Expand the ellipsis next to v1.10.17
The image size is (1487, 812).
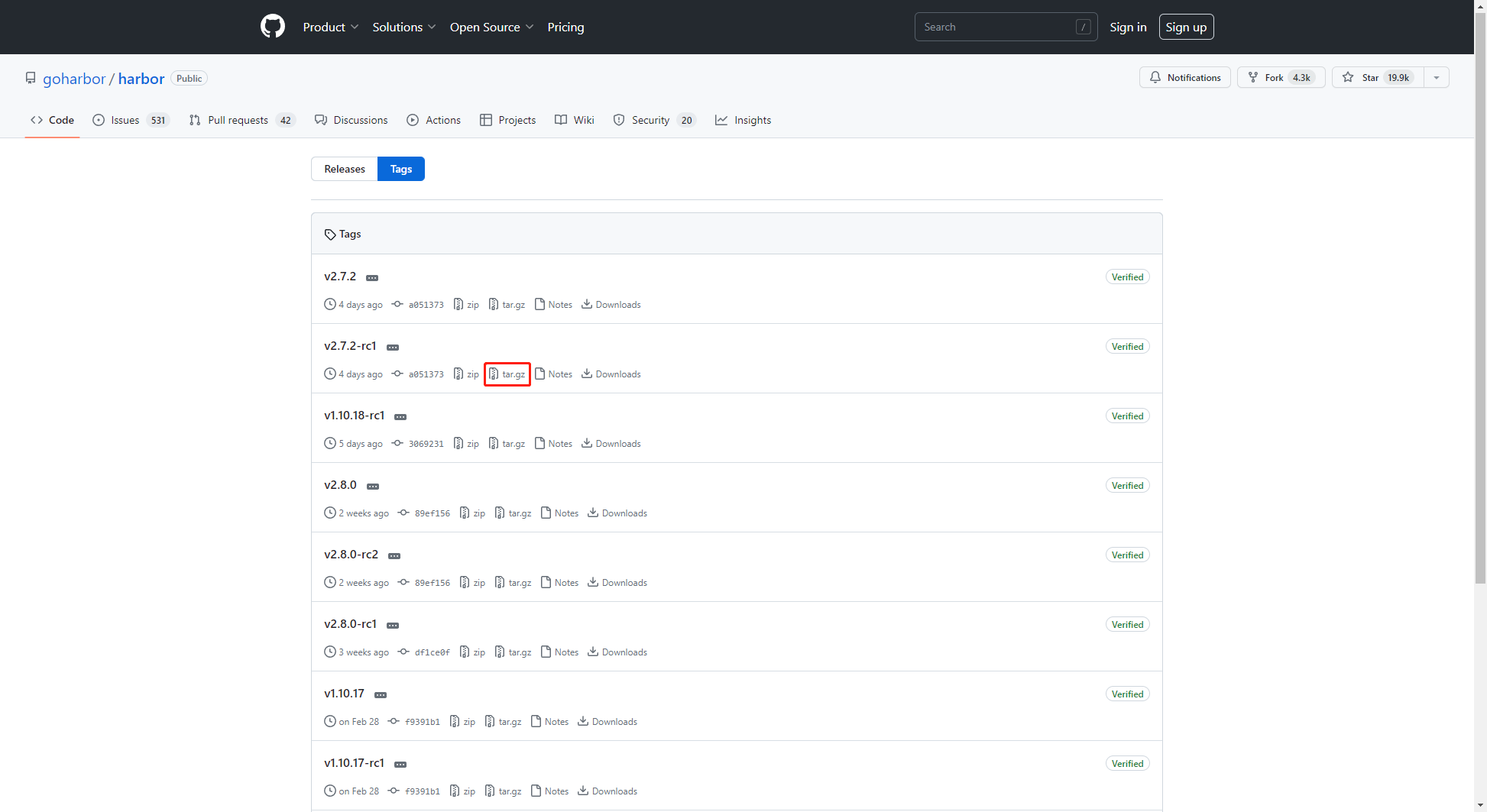tap(381, 695)
